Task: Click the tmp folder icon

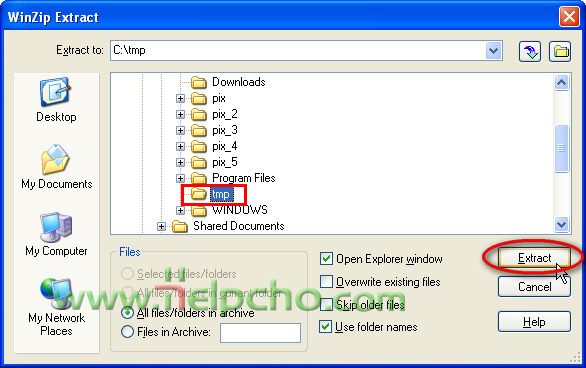Action: pyautogui.click(x=199, y=194)
